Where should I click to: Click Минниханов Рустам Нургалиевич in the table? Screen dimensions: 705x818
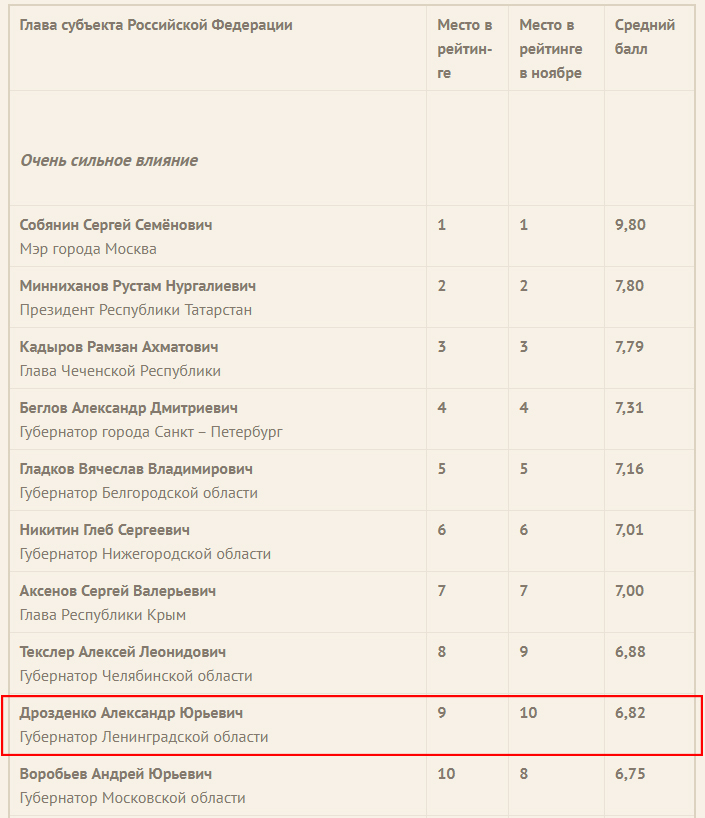pos(138,286)
